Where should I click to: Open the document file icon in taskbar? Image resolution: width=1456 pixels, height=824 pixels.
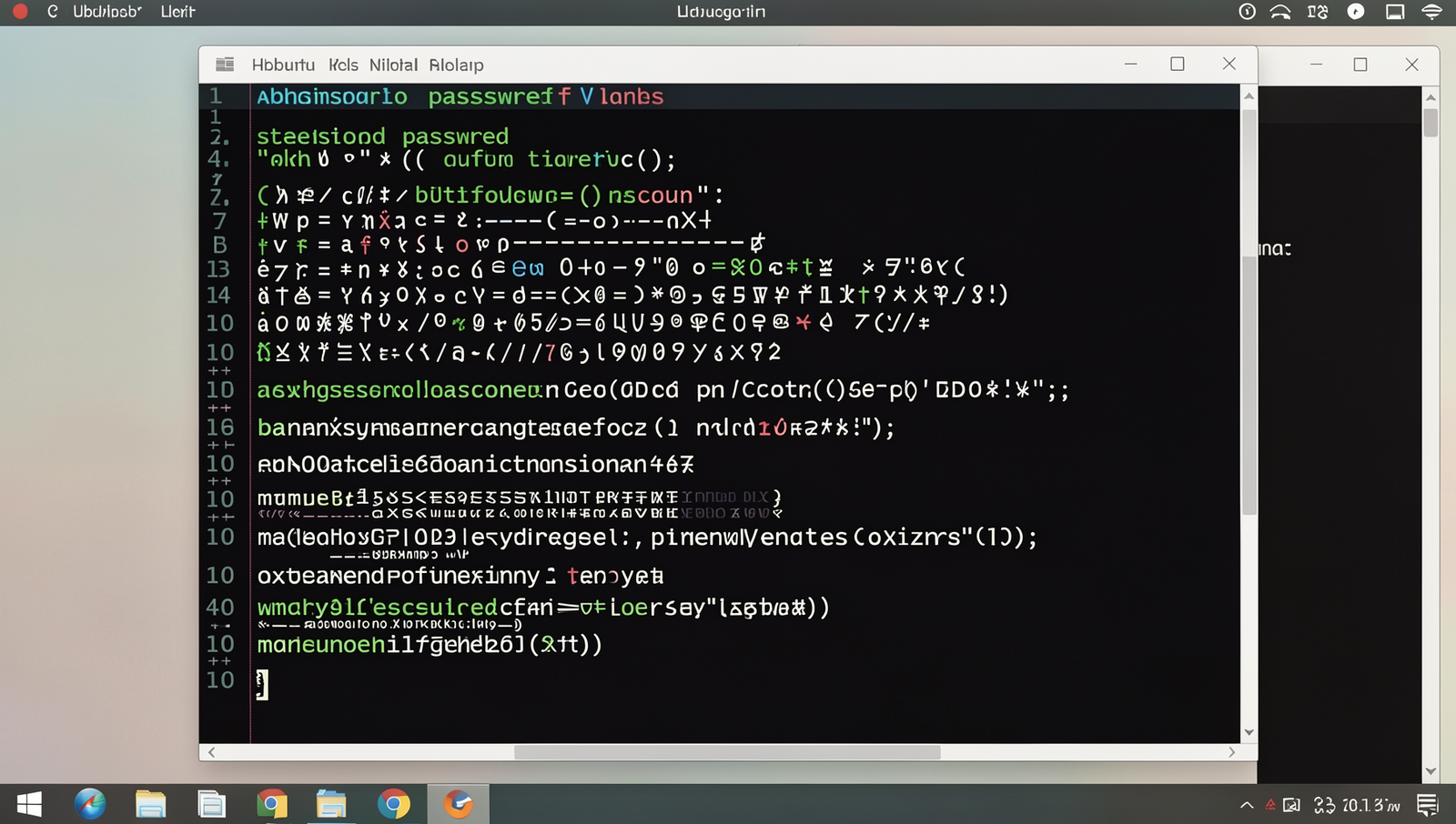click(211, 805)
